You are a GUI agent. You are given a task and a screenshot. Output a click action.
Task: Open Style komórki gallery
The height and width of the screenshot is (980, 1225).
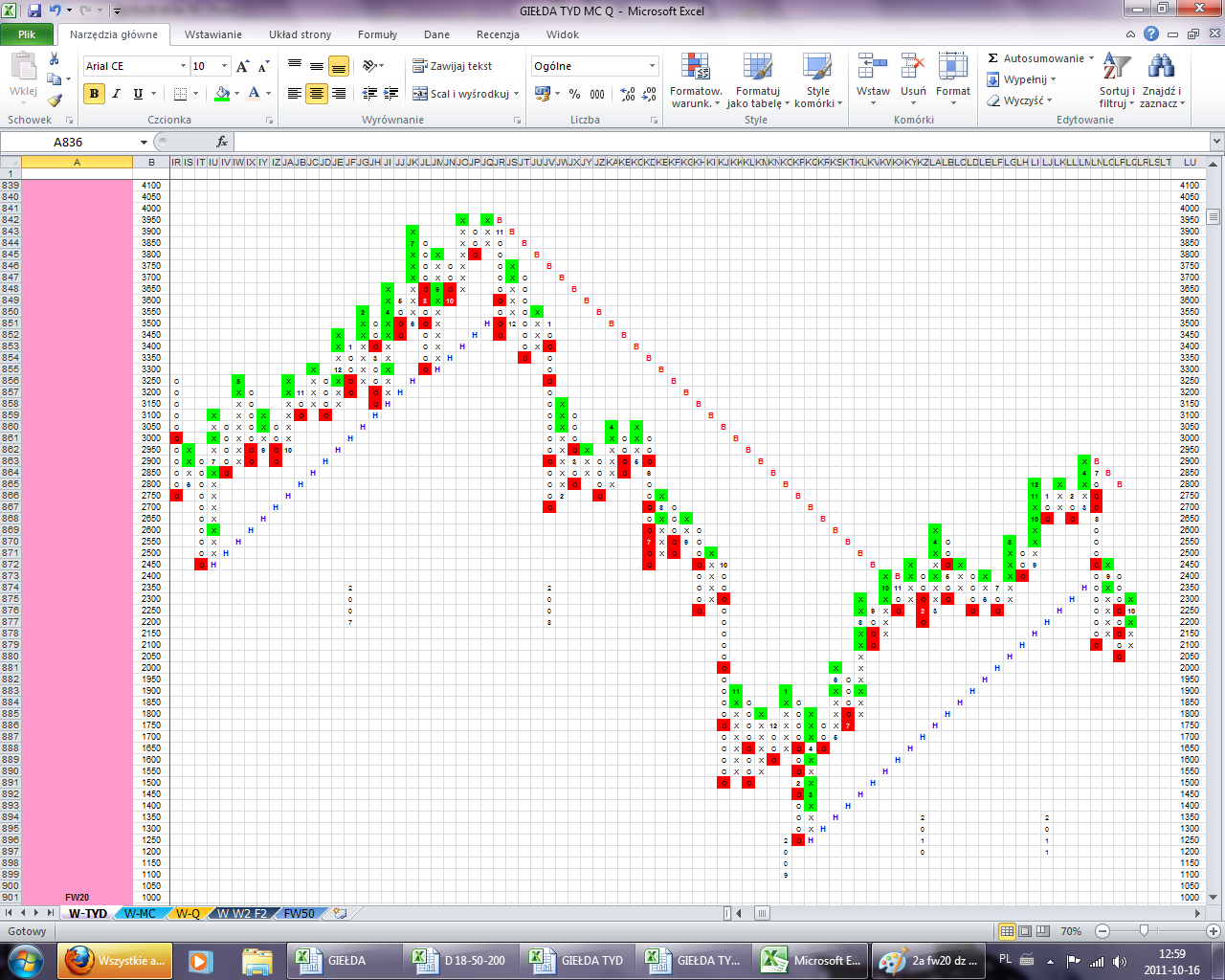point(817,81)
